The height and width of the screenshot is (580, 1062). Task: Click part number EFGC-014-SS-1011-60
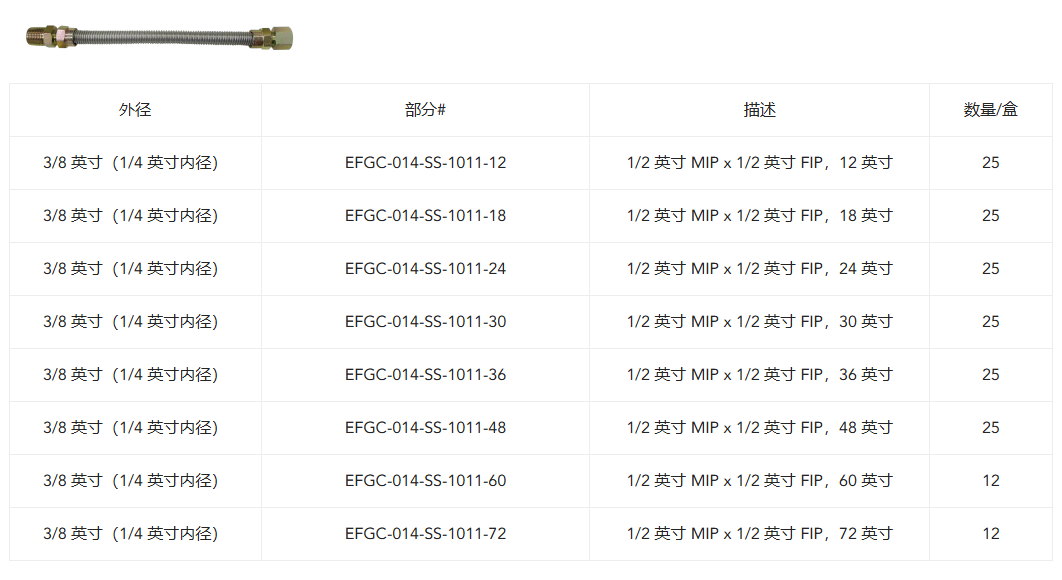tap(425, 480)
